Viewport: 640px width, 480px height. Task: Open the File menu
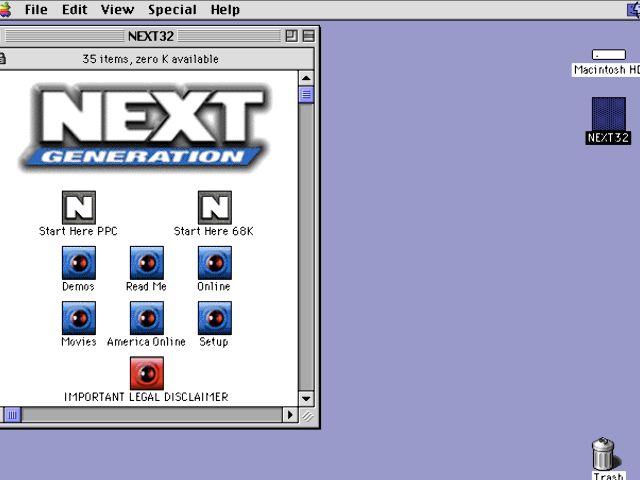click(36, 9)
